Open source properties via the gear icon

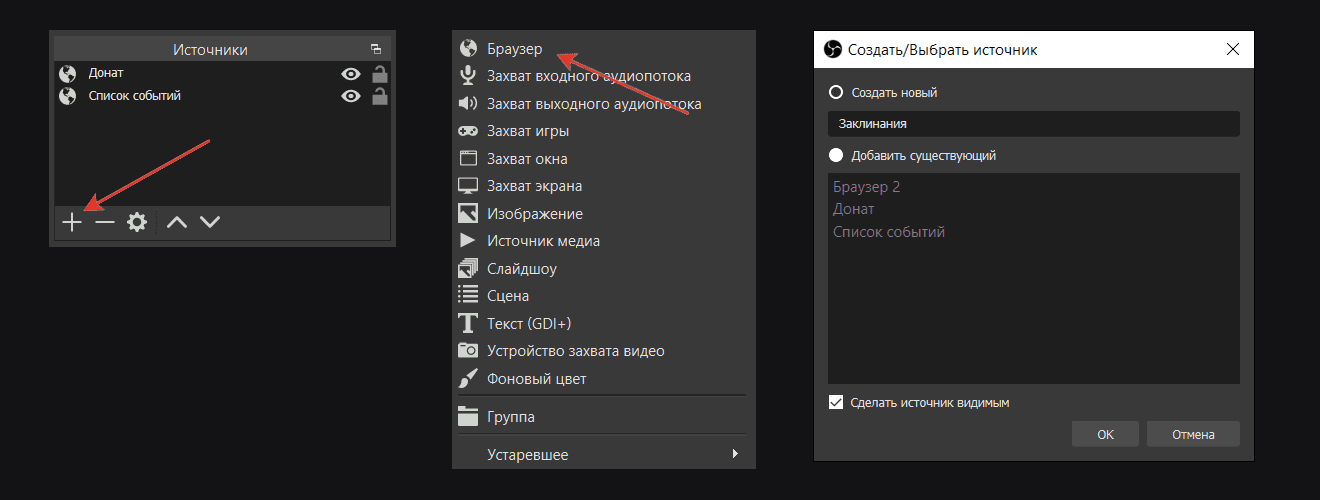coord(137,222)
